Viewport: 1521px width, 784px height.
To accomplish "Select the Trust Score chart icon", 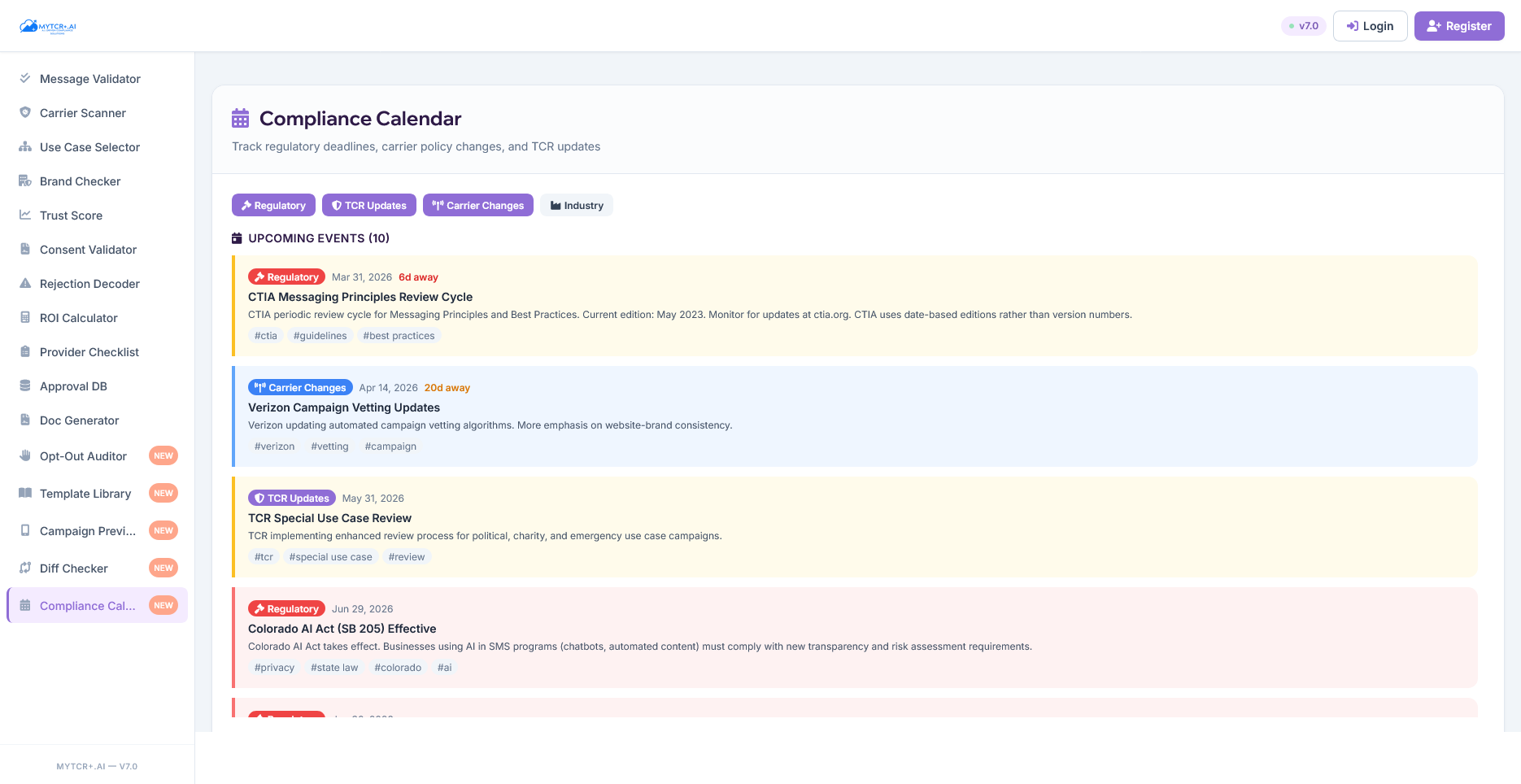I will [x=25, y=215].
